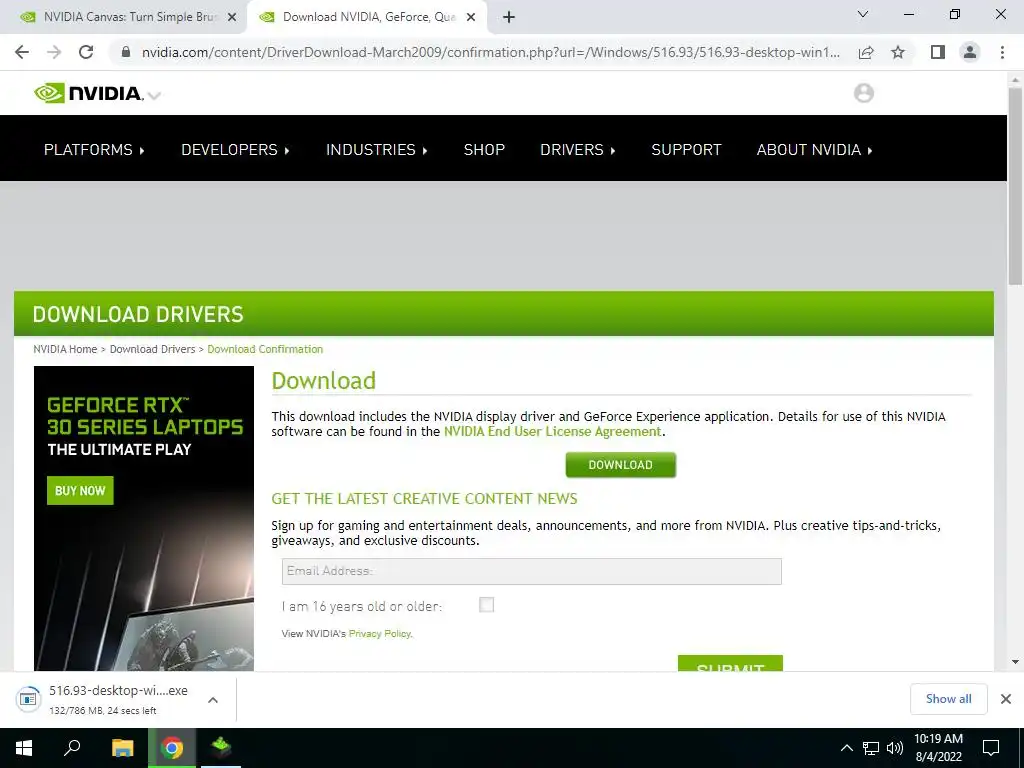The height and width of the screenshot is (768, 1024).
Task: Expand the INDUSTRIES menu
Action: click(377, 150)
